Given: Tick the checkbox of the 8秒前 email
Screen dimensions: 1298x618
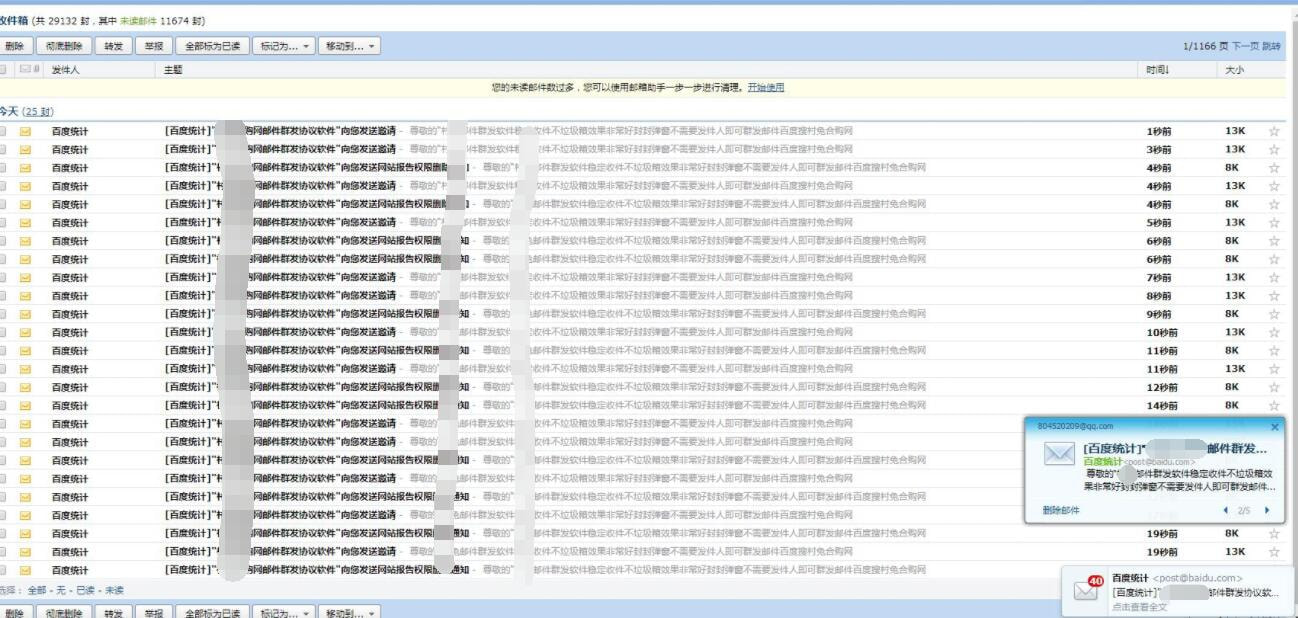Looking at the screenshot, I should (x=3, y=296).
